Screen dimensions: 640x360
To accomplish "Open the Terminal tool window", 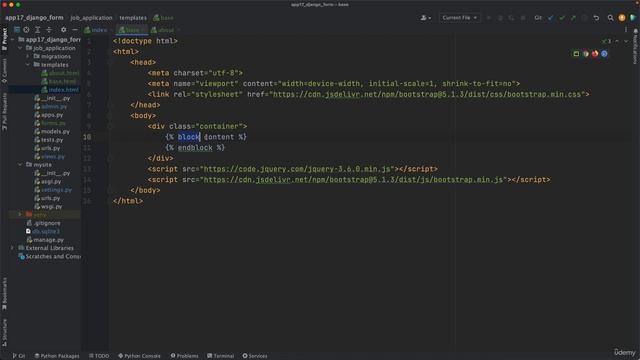I will [x=220, y=356].
